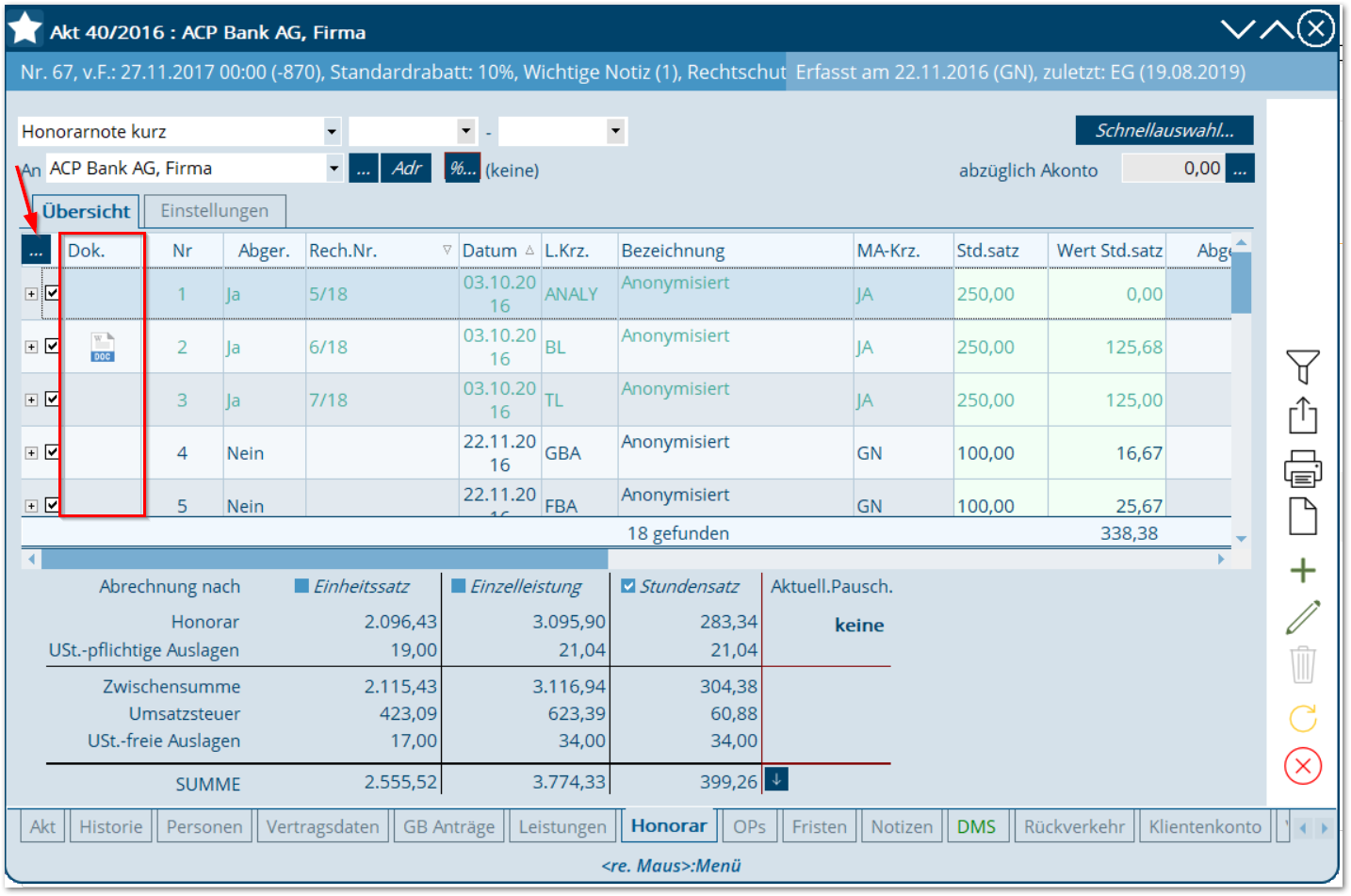Toggle checkbox of row 5 FBA

click(53, 504)
